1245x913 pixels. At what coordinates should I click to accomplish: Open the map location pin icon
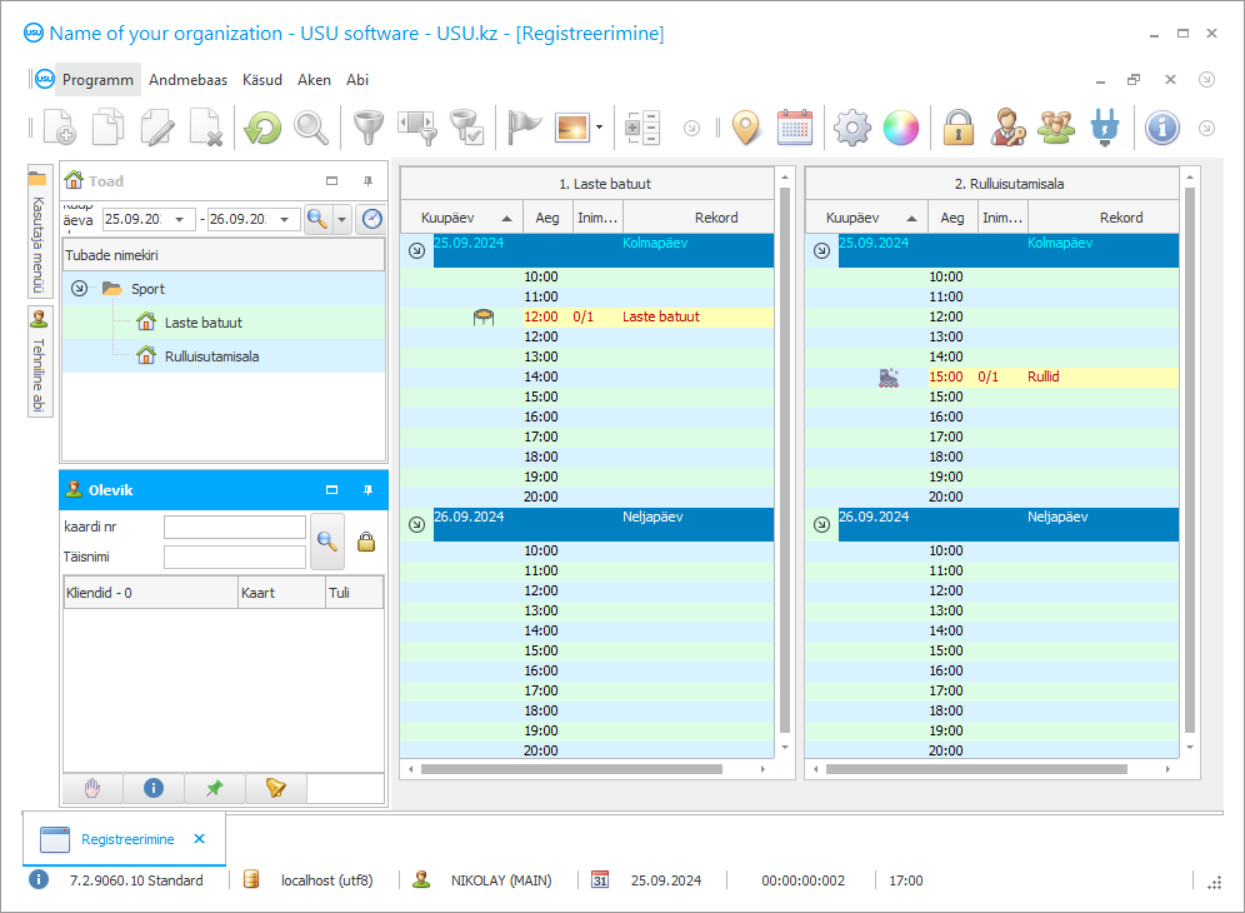(746, 128)
